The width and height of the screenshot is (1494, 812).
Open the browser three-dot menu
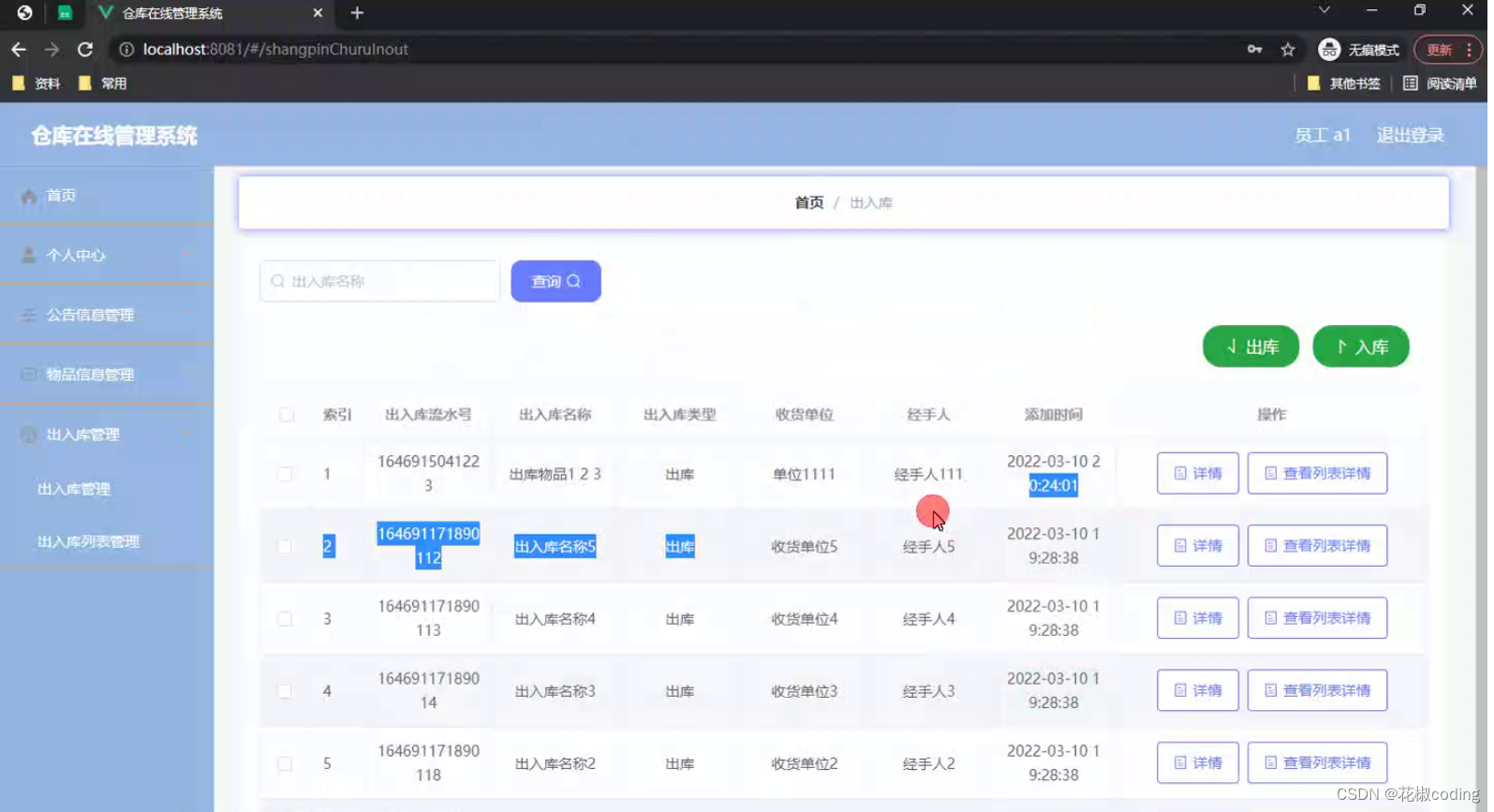(1469, 50)
